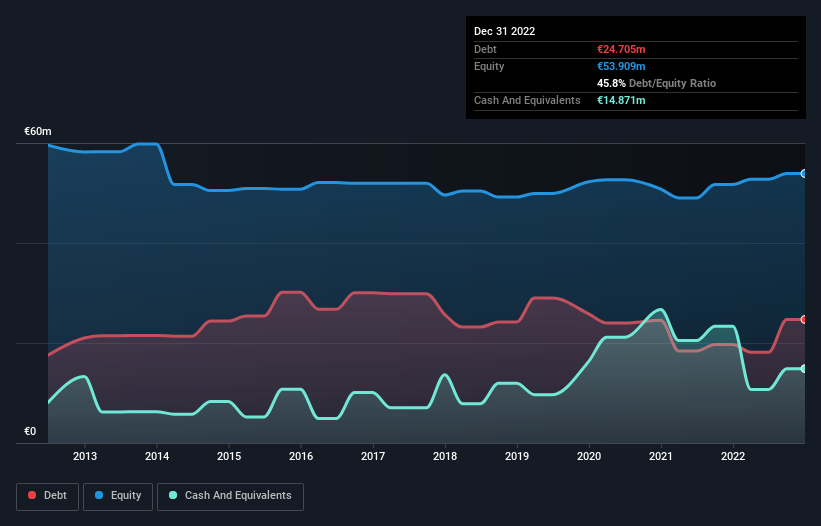The height and width of the screenshot is (526, 821).
Task: Click the teal Cash endpoint marker
Action: [x=804, y=368]
